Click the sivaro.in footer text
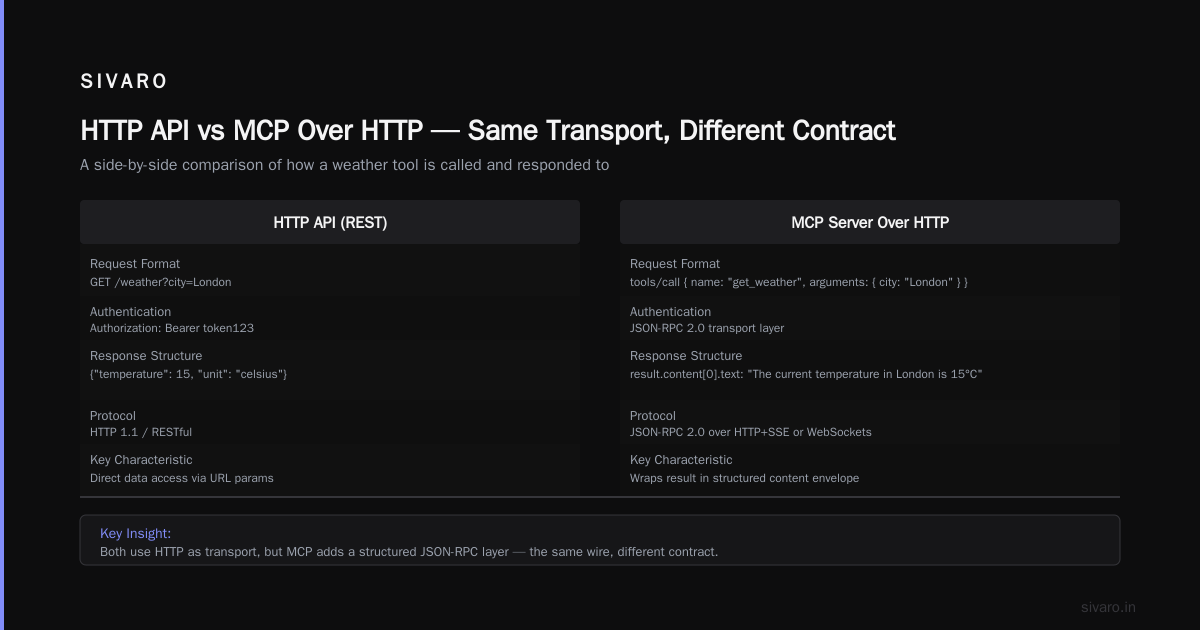Image resolution: width=1200 pixels, height=630 pixels. [x=1108, y=607]
